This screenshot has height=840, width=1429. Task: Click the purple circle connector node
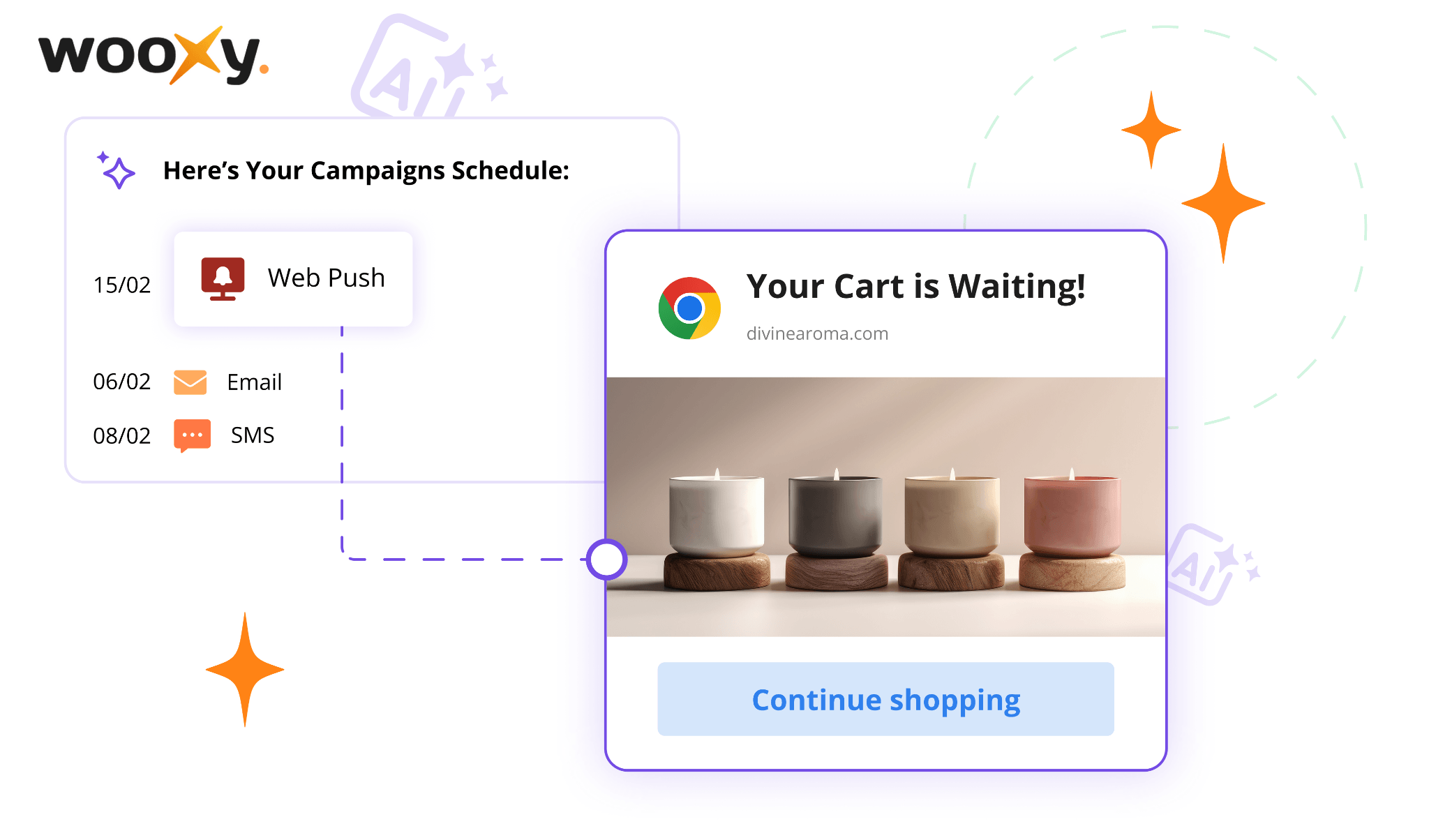click(606, 560)
